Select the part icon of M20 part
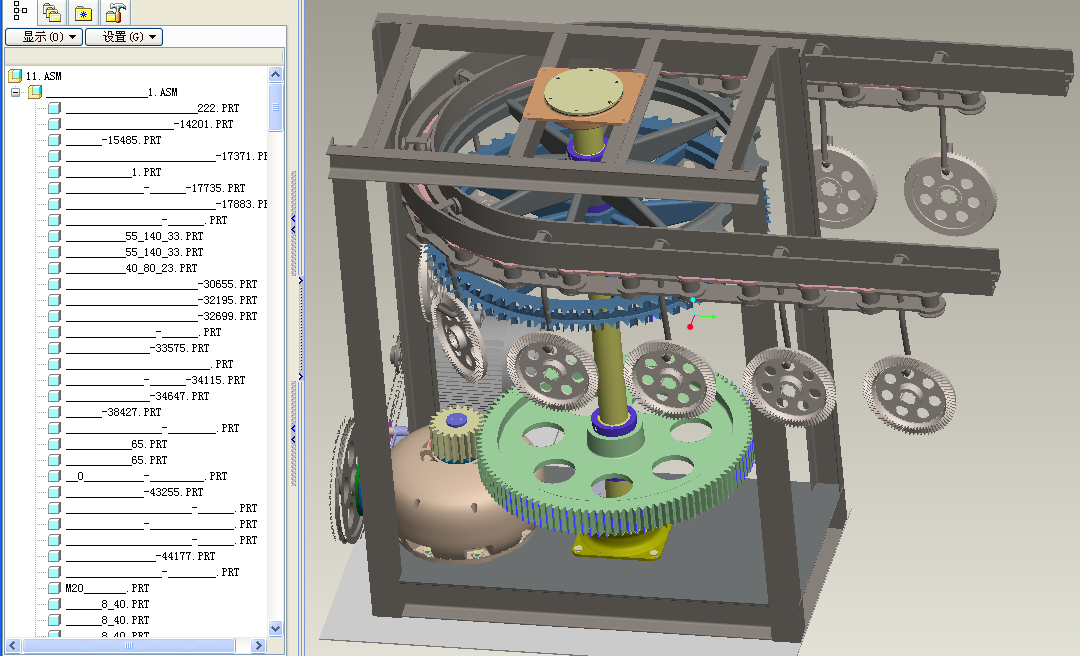Screen dimensions: 1080x656 pyautogui.click(x=54, y=588)
